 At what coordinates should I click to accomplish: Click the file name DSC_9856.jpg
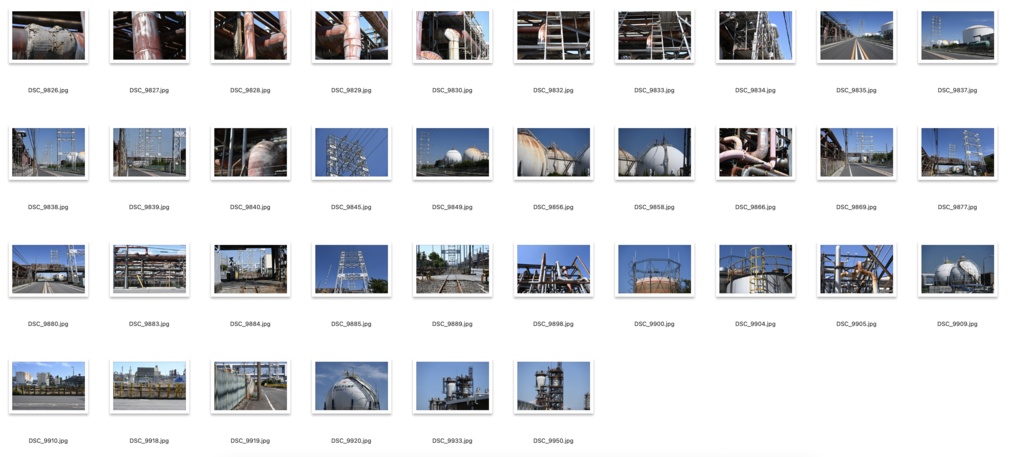coord(554,207)
